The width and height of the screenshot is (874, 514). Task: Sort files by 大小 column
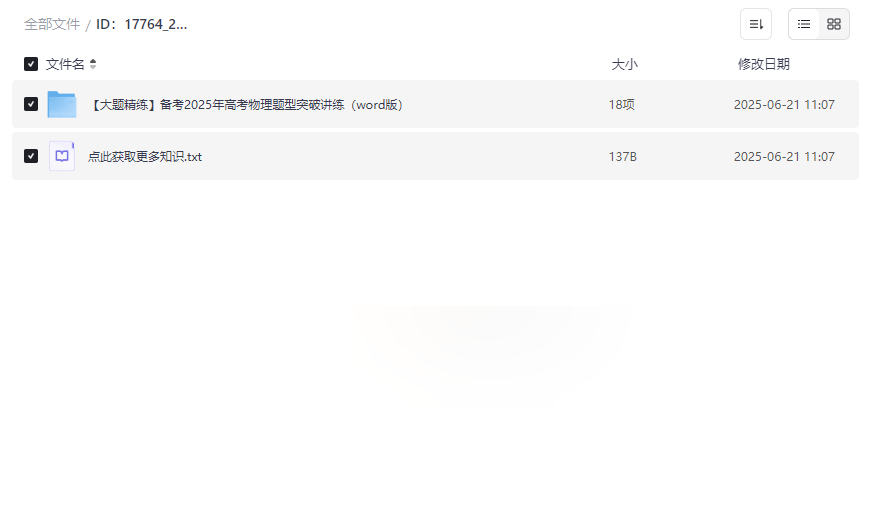pos(624,64)
